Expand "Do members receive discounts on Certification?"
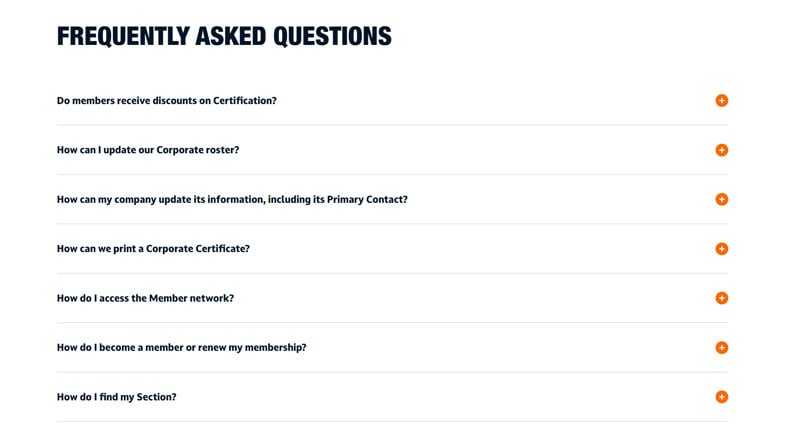The width and height of the screenshot is (800, 428). pyautogui.click(x=167, y=101)
